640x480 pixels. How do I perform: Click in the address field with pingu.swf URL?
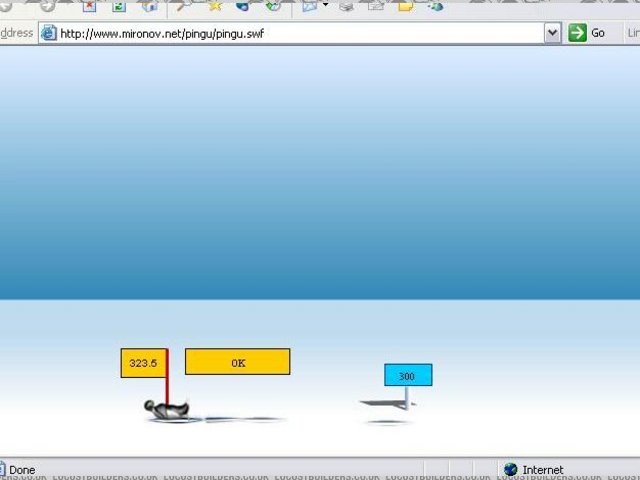pos(300,33)
